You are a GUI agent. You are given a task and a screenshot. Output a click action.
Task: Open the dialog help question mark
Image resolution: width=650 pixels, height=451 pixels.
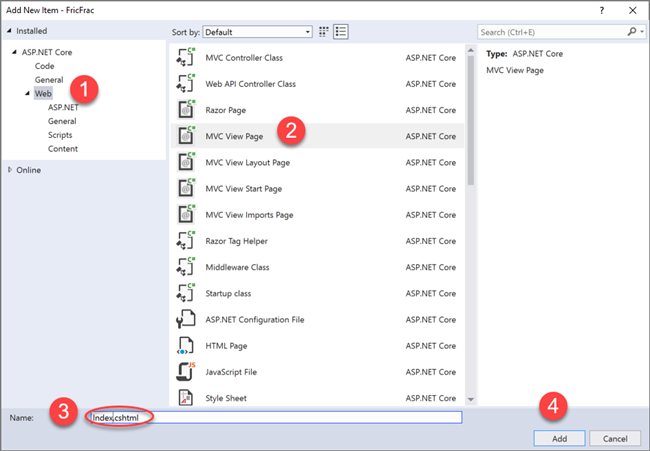pos(601,10)
